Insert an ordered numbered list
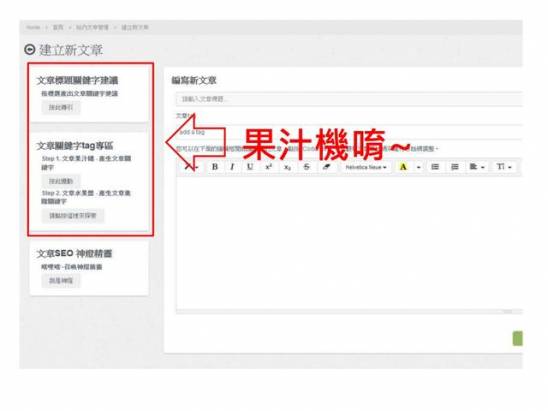Image resolution: width=548 pixels, height=411 pixels. [455, 167]
